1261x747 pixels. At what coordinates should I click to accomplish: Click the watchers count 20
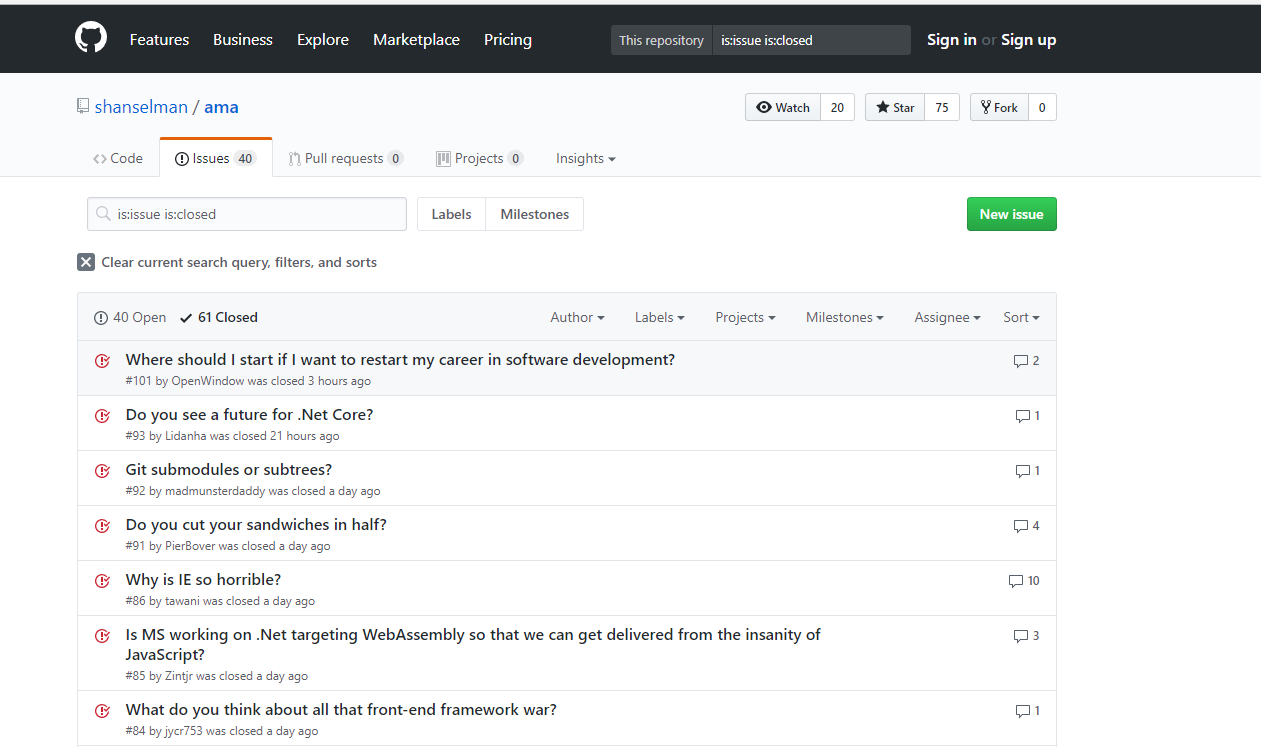coord(838,107)
